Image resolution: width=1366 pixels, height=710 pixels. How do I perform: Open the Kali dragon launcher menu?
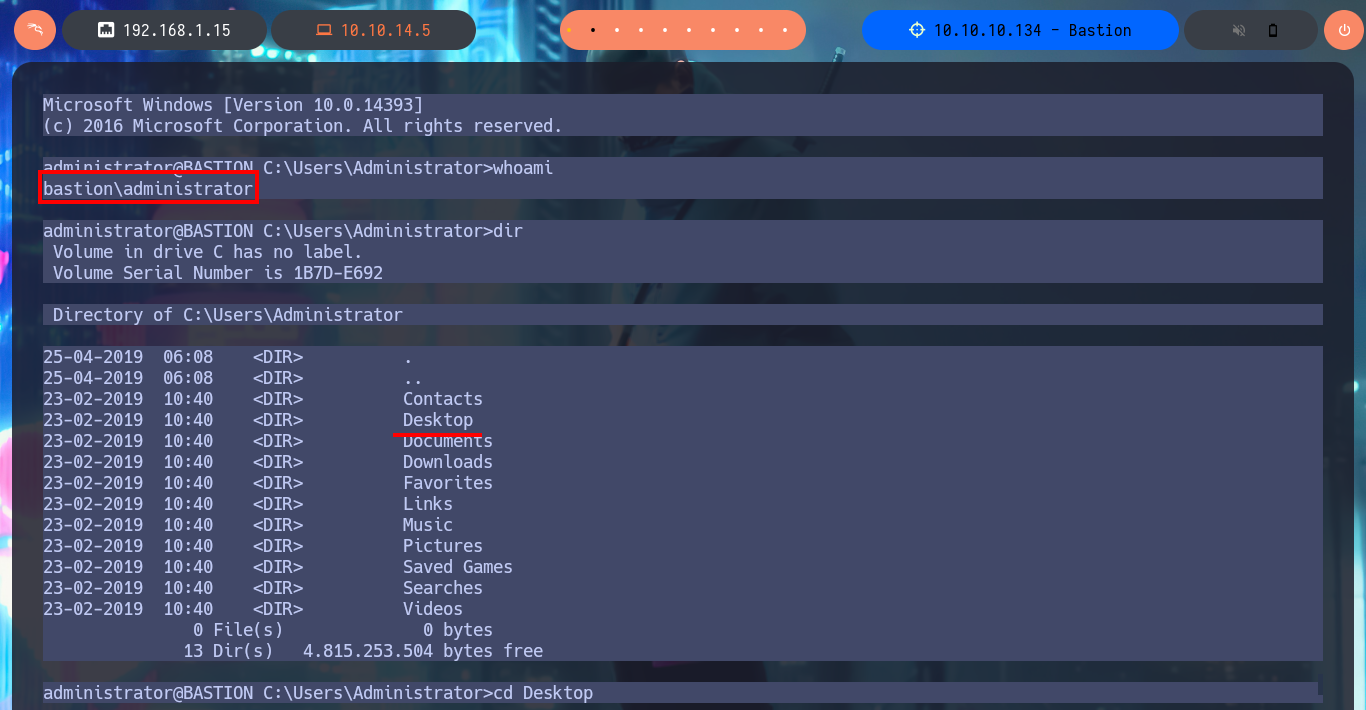click(x=35, y=30)
